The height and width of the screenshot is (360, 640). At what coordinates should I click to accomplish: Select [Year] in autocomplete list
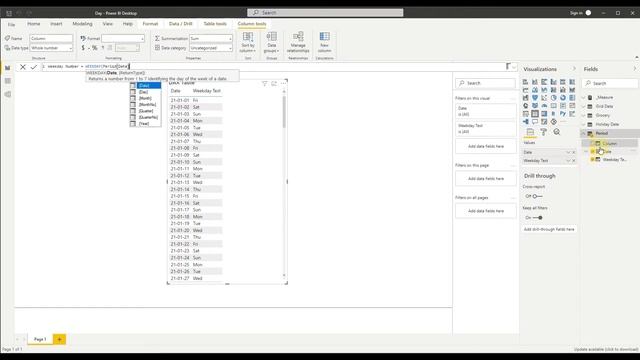tap(145, 124)
